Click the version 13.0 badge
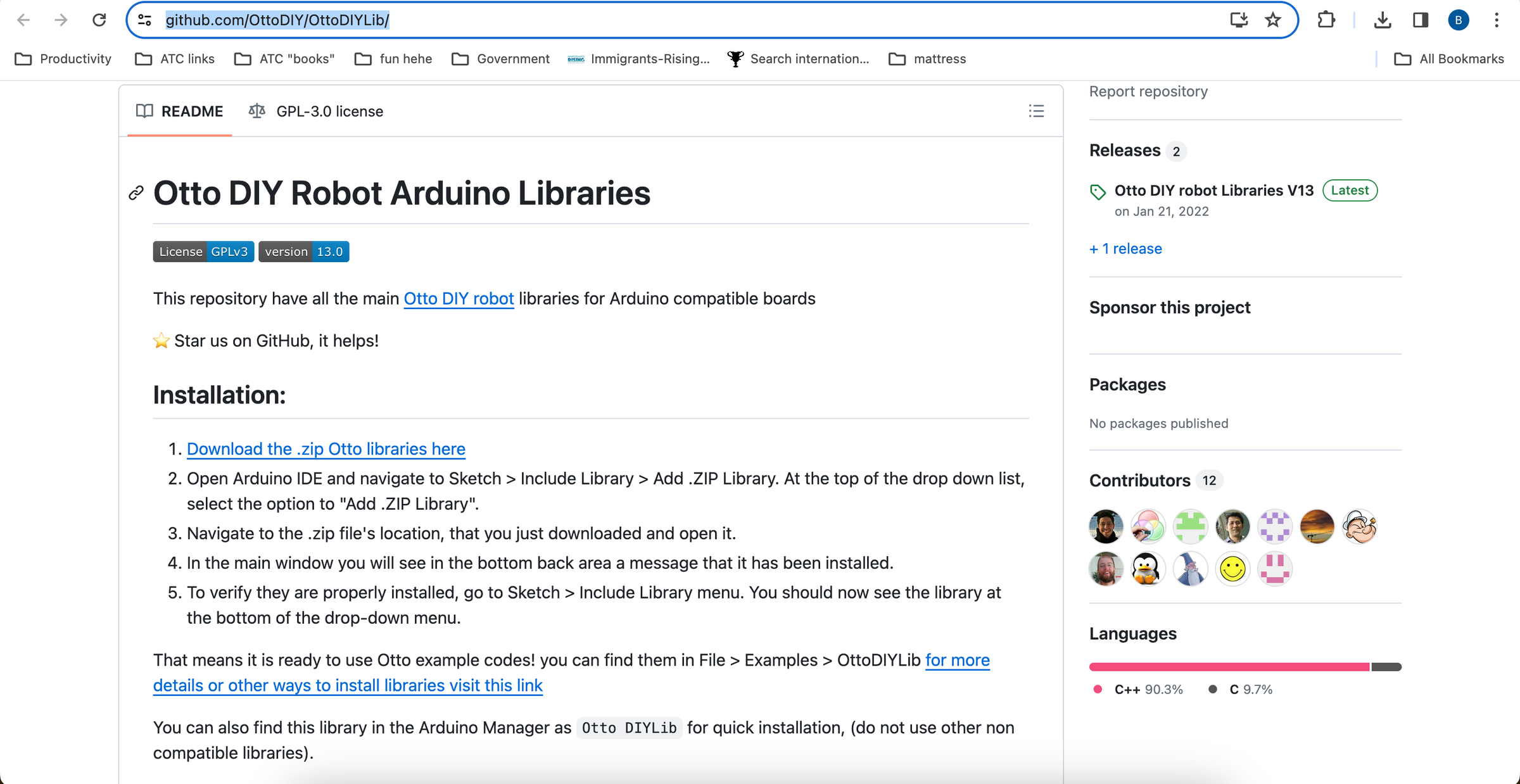This screenshot has width=1520, height=784. [304, 251]
